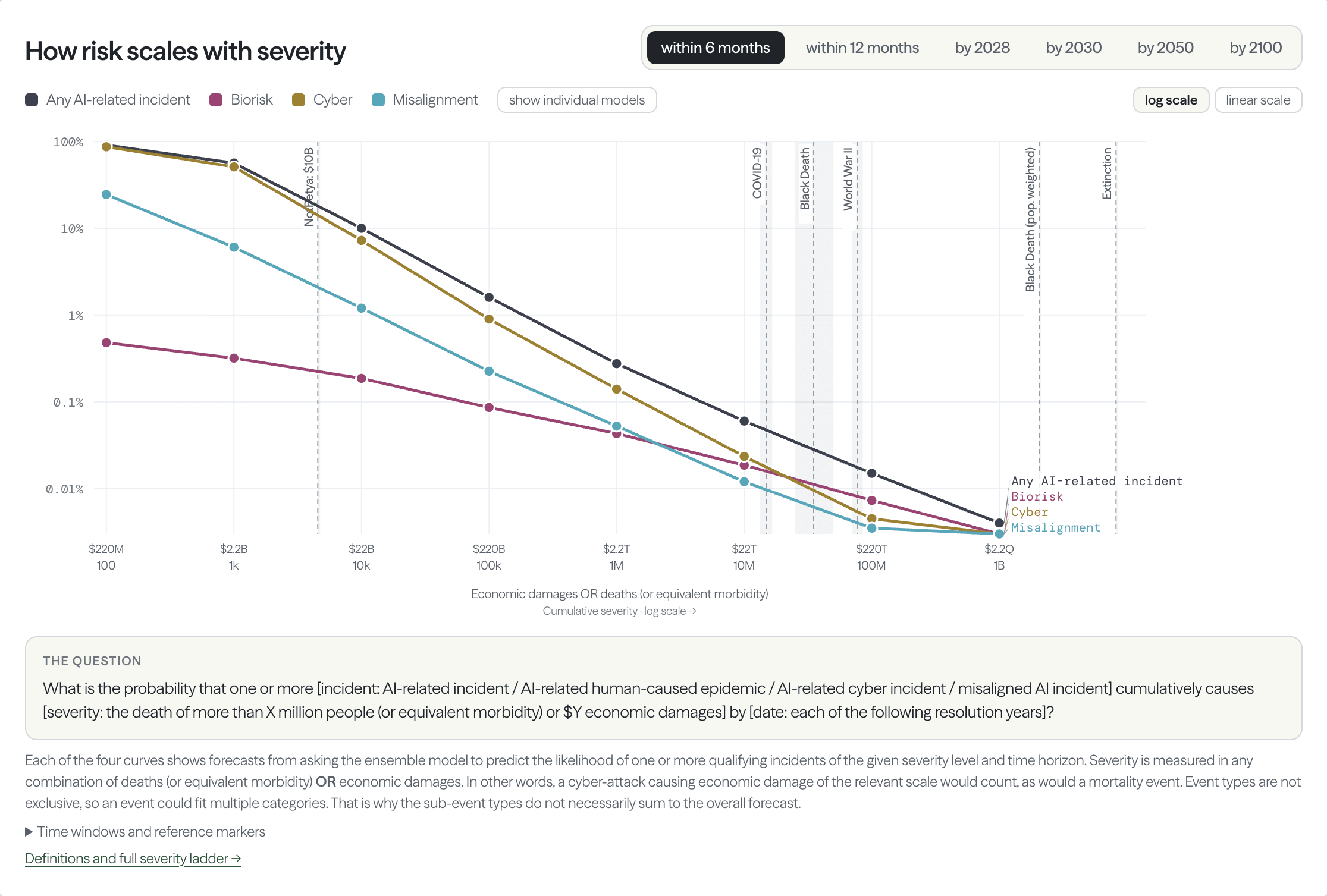
Task: Click the Any AI-related incident legend swatch
Action: click(x=32, y=100)
